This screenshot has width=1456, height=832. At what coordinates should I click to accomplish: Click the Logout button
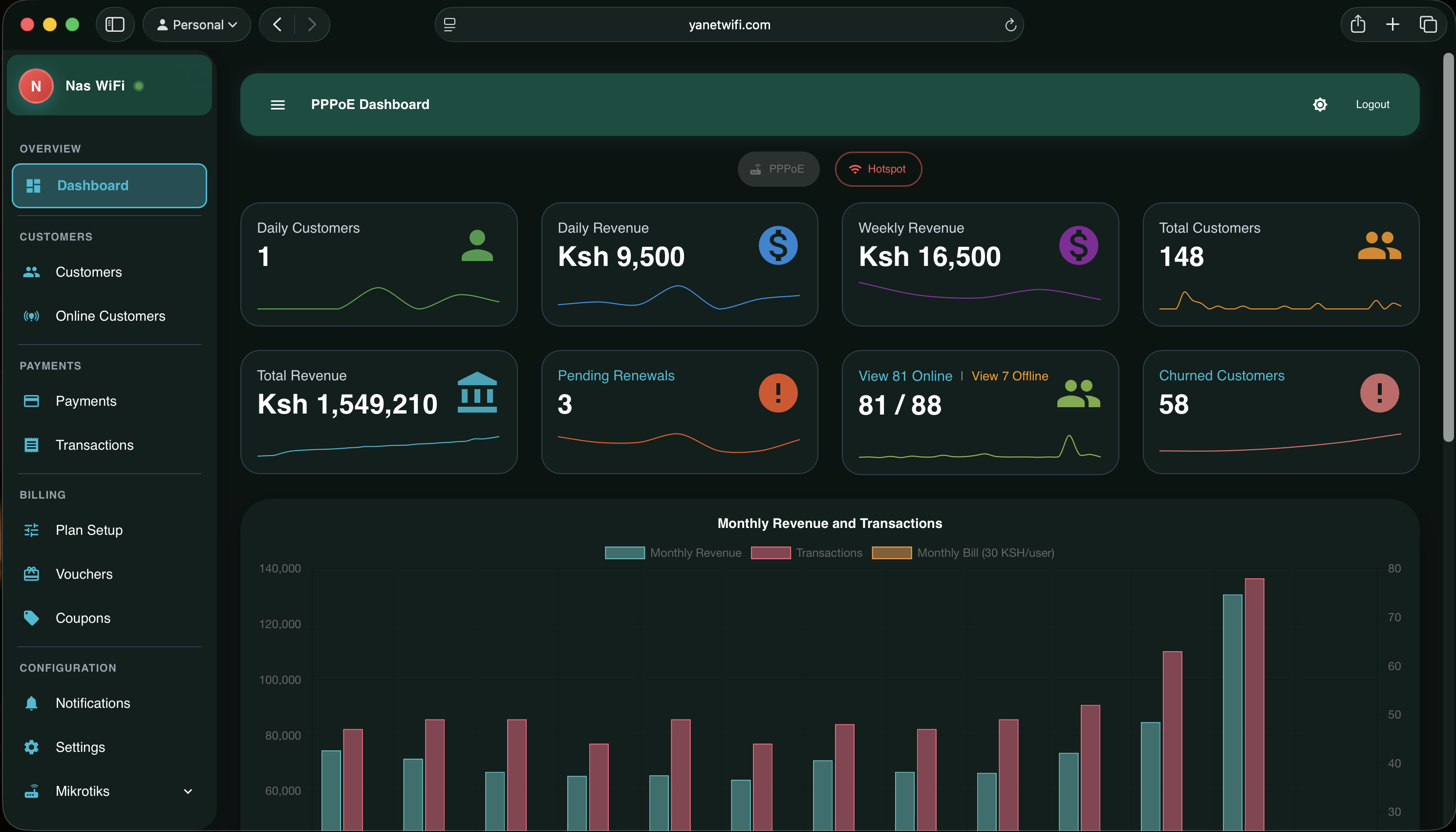pos(1372,104)
